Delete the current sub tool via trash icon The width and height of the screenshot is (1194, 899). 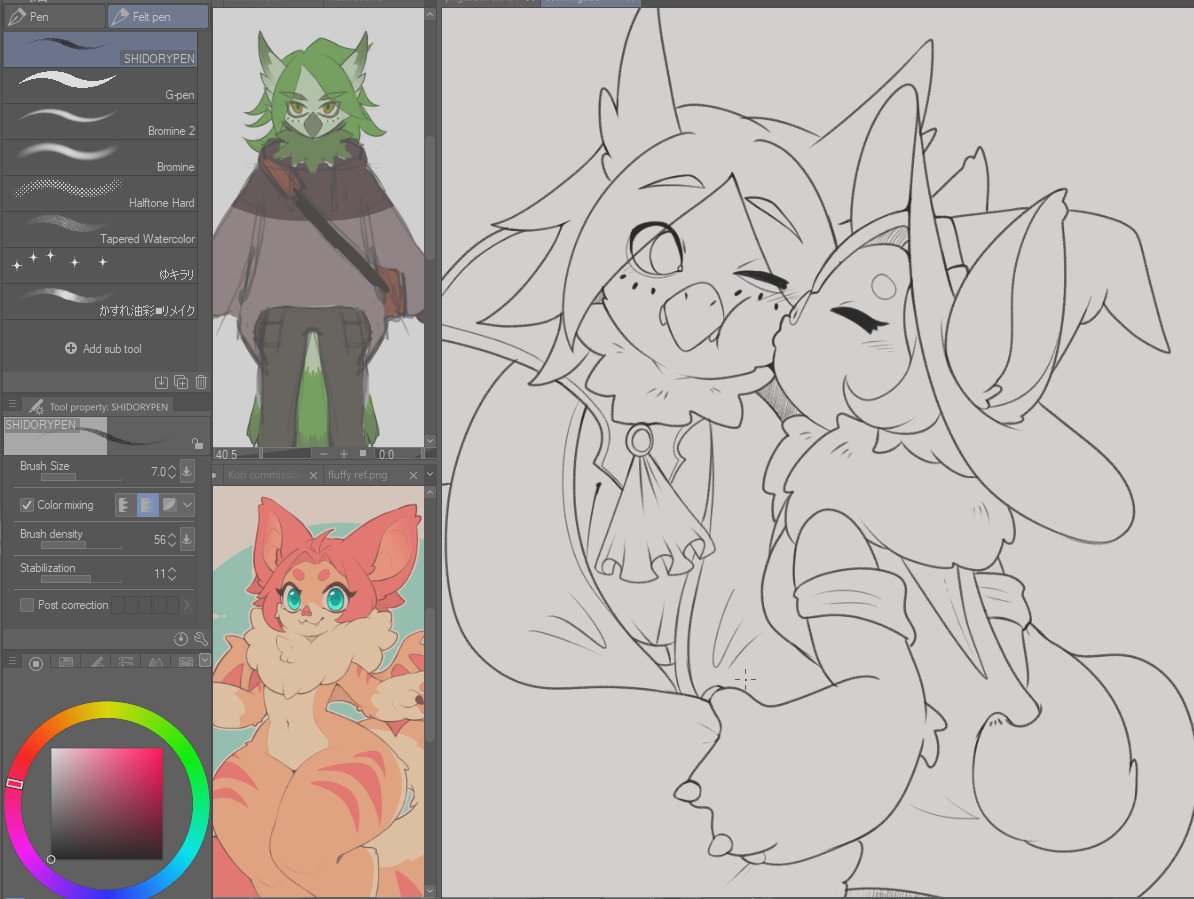(x=201, y=381)
